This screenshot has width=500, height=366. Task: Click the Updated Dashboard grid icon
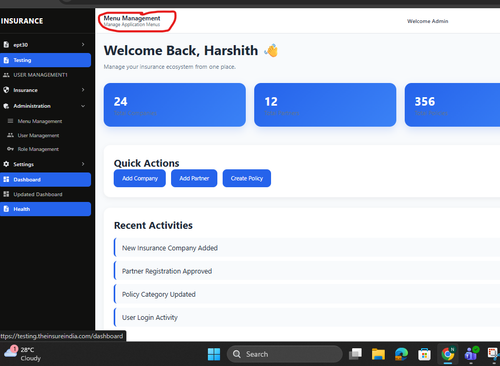[6, 194]
